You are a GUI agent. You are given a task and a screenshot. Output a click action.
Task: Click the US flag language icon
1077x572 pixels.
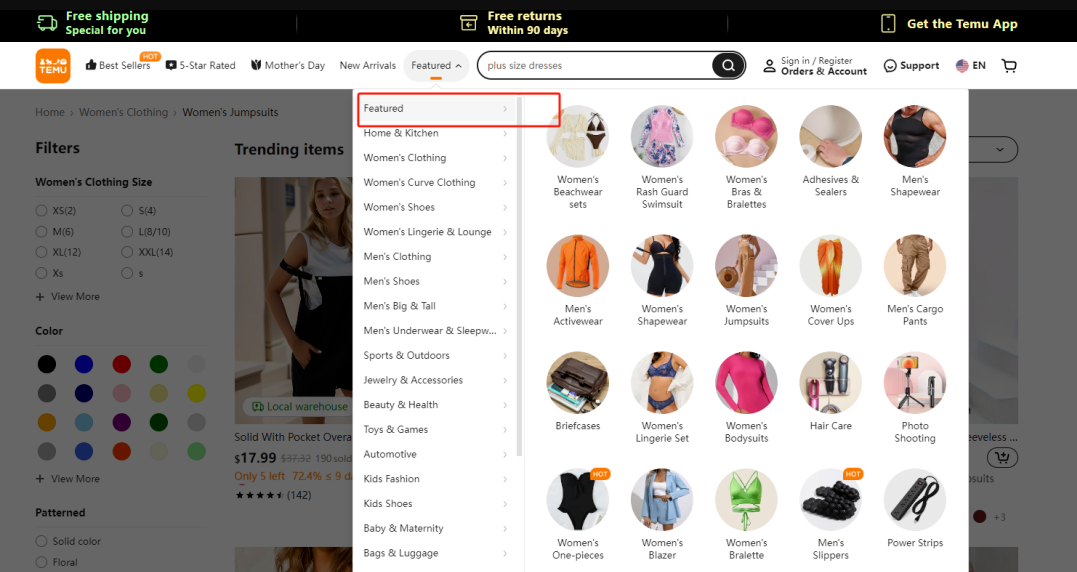(x=962, y=66)
